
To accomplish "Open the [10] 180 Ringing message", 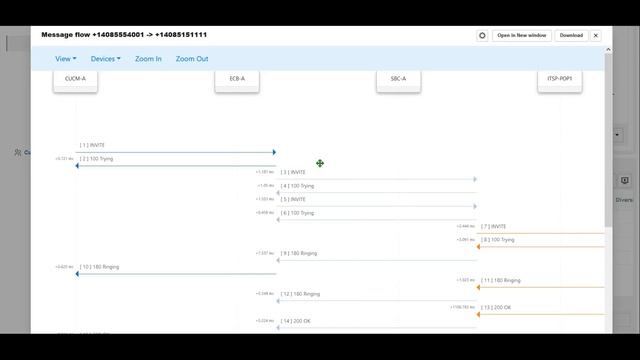I will (x=99, y=267).
